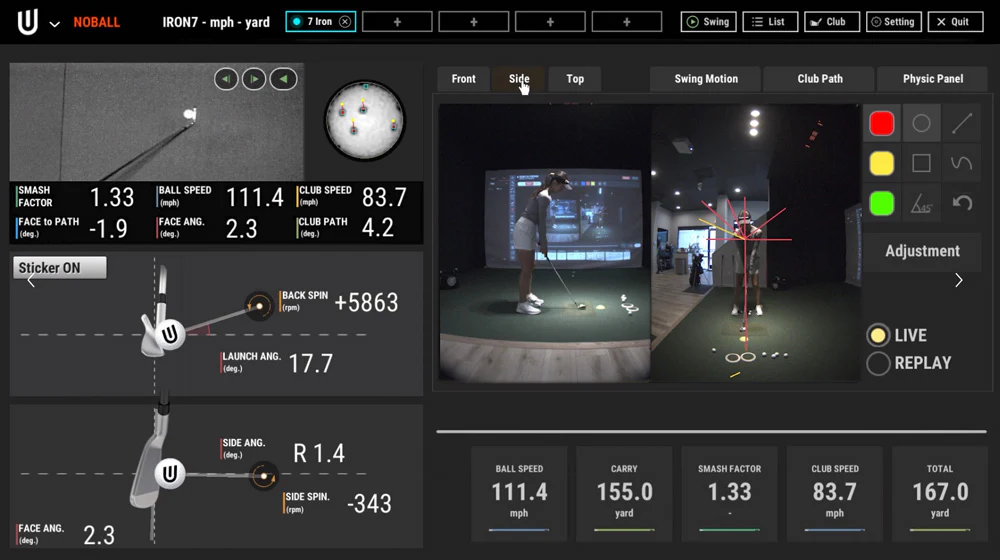The width and height of the screenshot is (1000, 560).
Task: Click the CLUB PATH 4.2 value
Action: pos(378,228)
